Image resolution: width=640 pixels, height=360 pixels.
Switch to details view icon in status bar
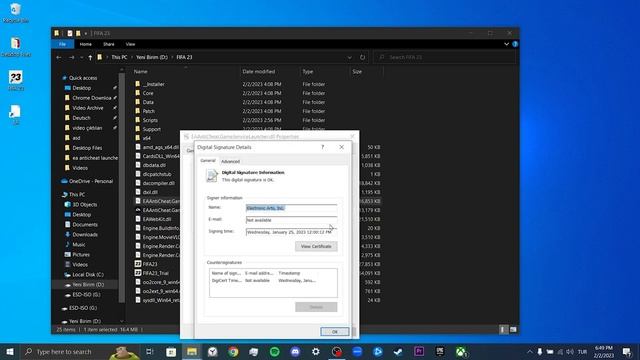pyautogui.click(x=503, y=329)
